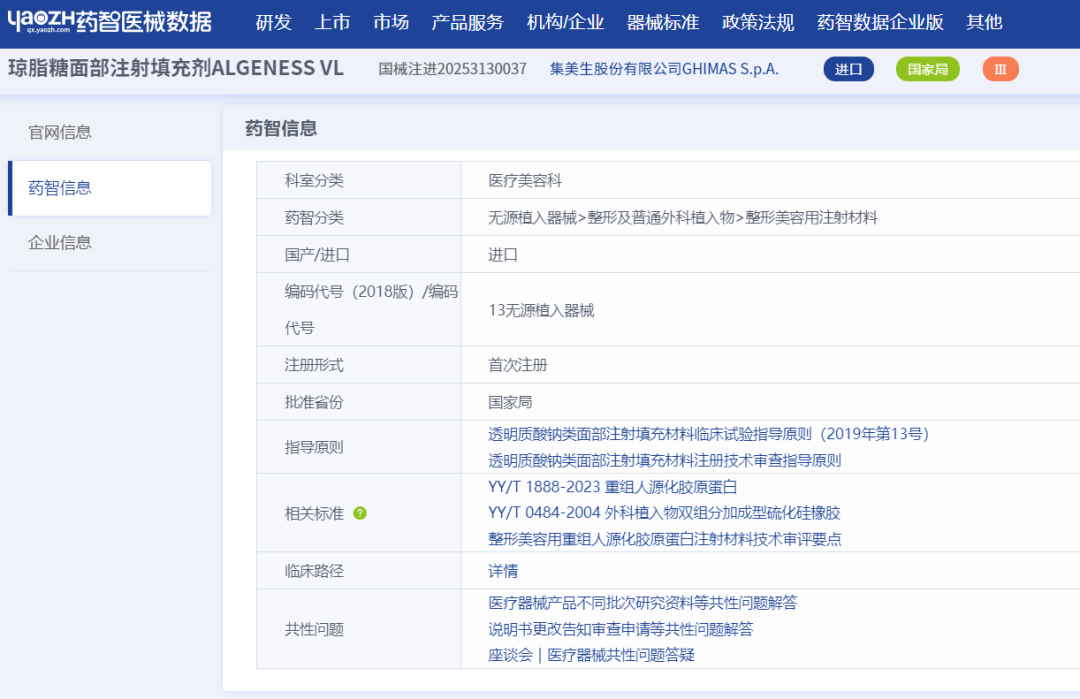The image size is (1080, 699).
Task: Click the 药智分类 classification path value
Action: point(683,218)
